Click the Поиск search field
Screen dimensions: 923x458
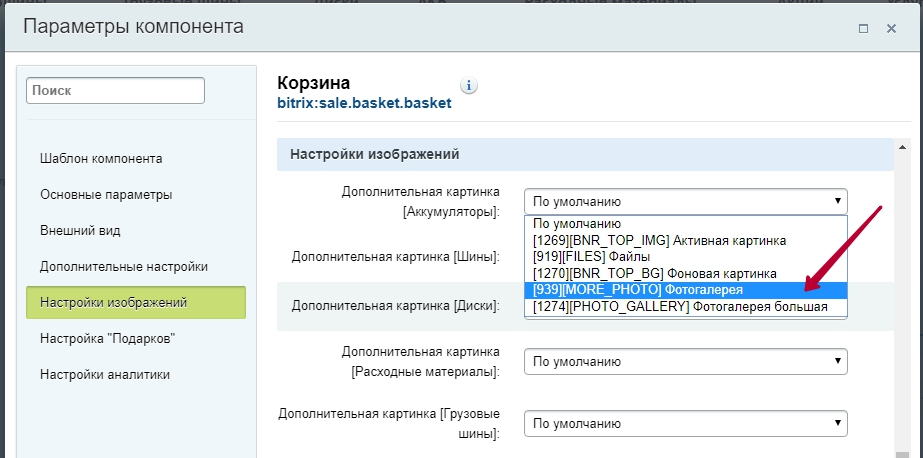point(115,91)
